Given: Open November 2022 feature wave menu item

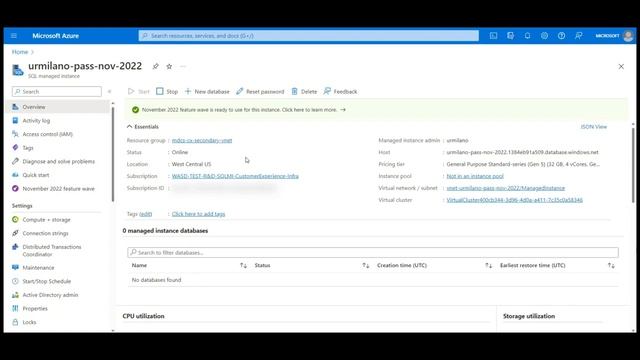Looking at the screenshot, I should [x=58, y=189].
